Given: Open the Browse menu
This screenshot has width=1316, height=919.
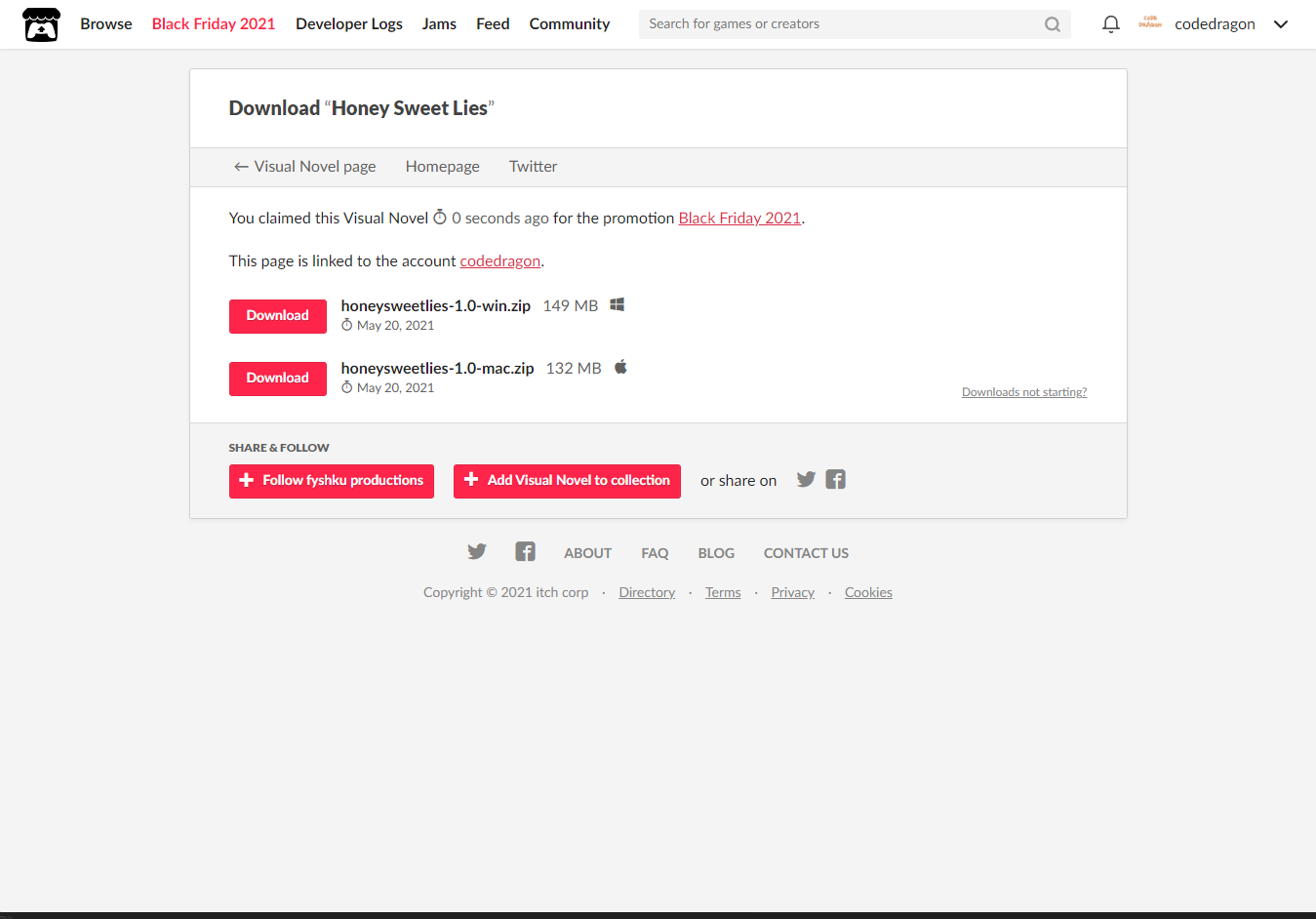Looking at the screenshot, I should pyautogui.click(x=106, y=23).
